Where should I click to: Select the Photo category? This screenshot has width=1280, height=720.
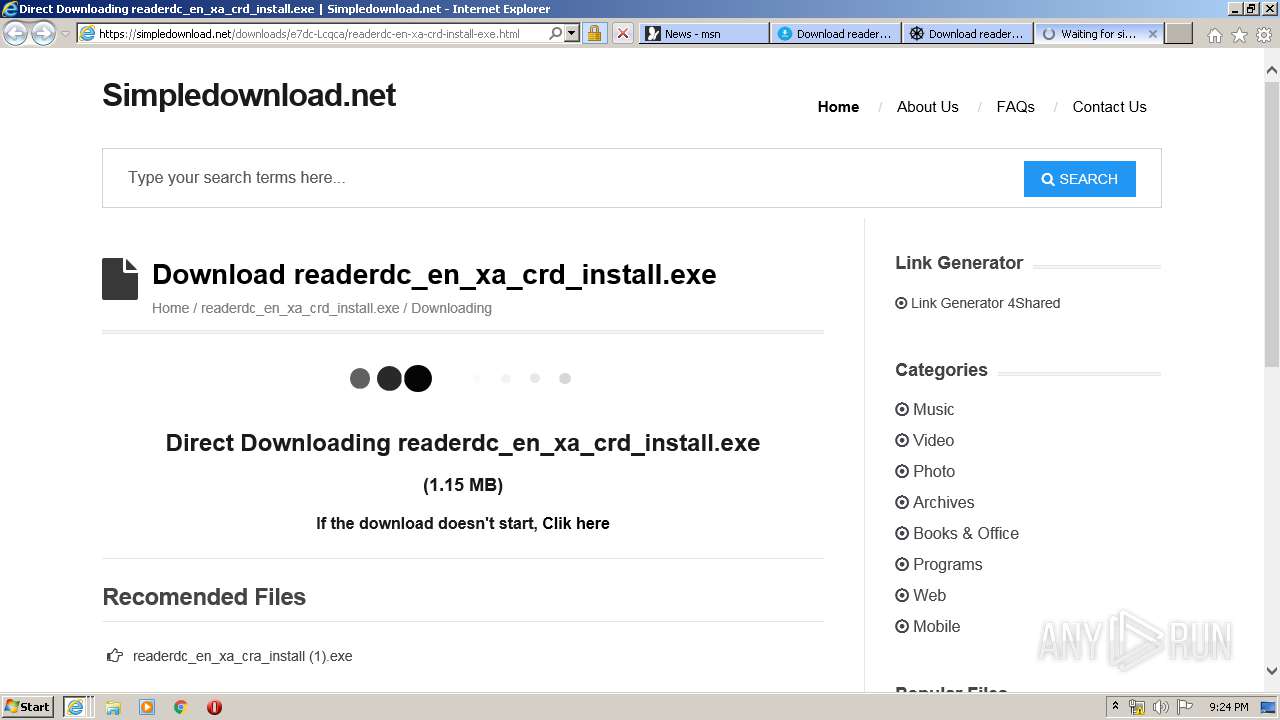click(934, 471)
